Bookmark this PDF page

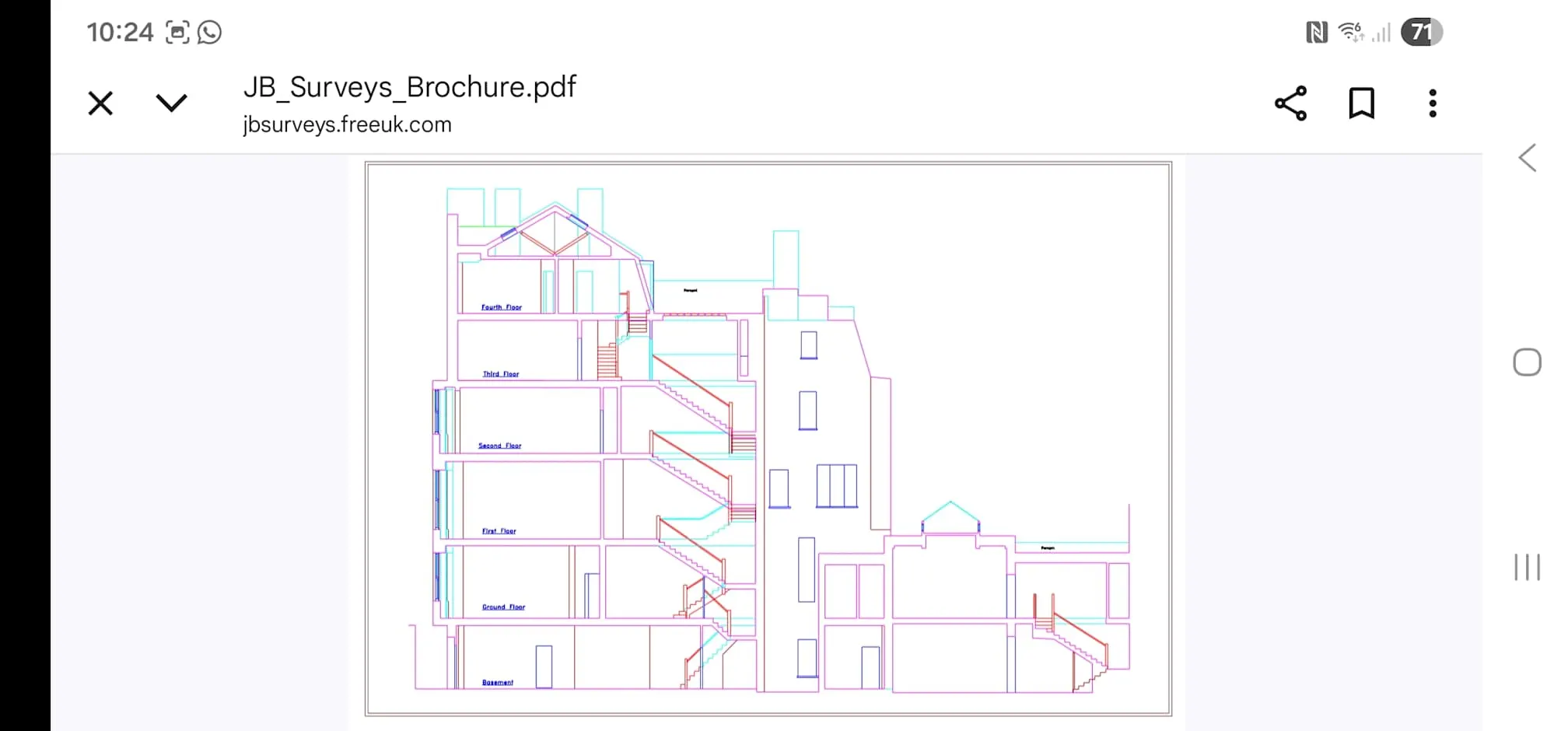click(1361, 103)
